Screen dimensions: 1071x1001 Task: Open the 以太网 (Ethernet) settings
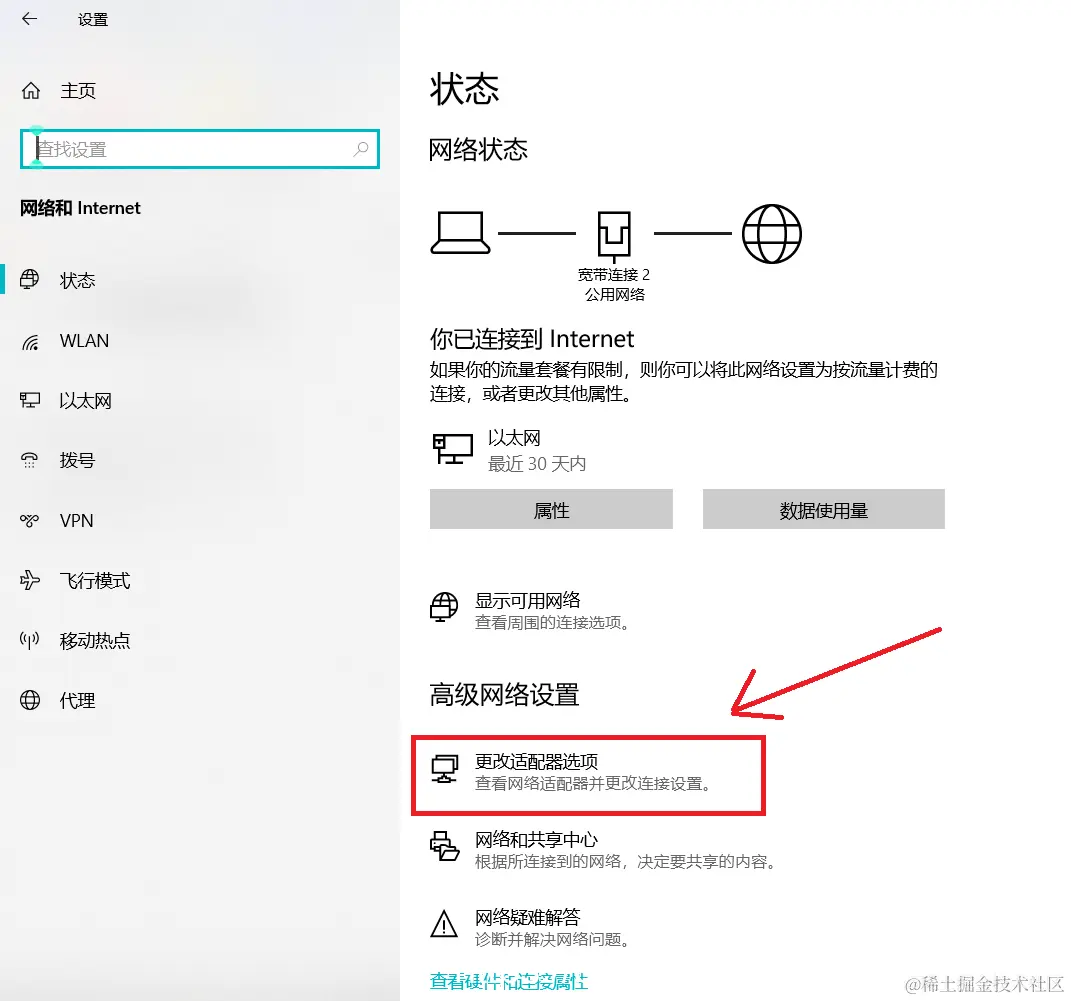(85, 400)
